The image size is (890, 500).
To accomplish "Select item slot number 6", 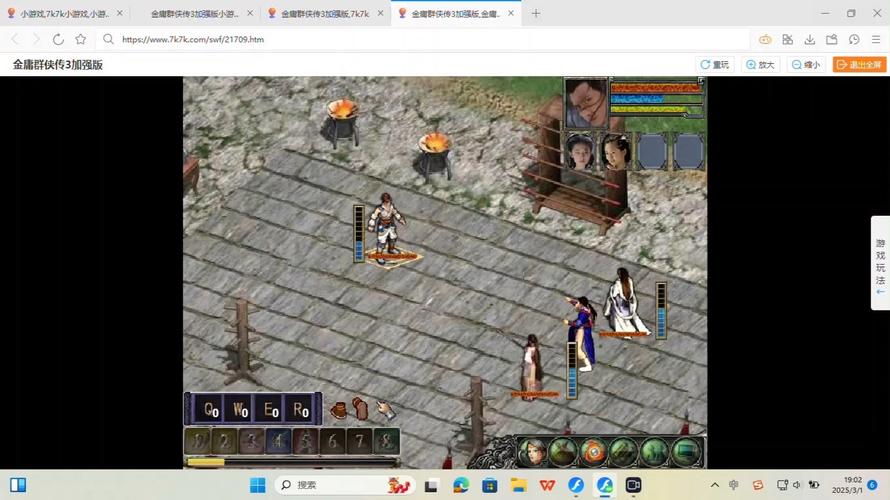I will tap(333, 442).
